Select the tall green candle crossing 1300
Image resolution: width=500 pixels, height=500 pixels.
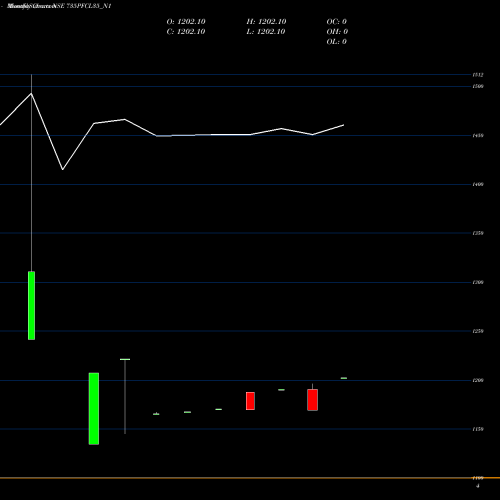[x=31, y=306]
